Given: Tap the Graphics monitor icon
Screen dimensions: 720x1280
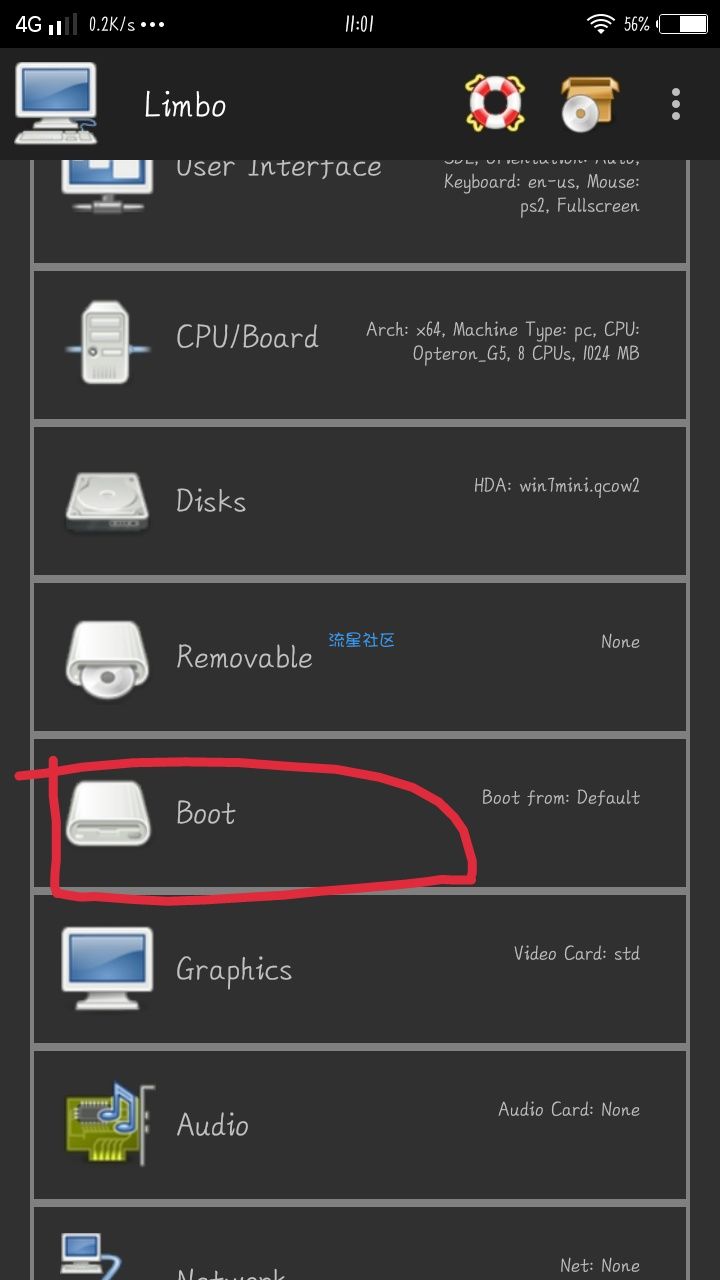Looking at the screenshot, I should pyautogui.click(x=107, y=969).
